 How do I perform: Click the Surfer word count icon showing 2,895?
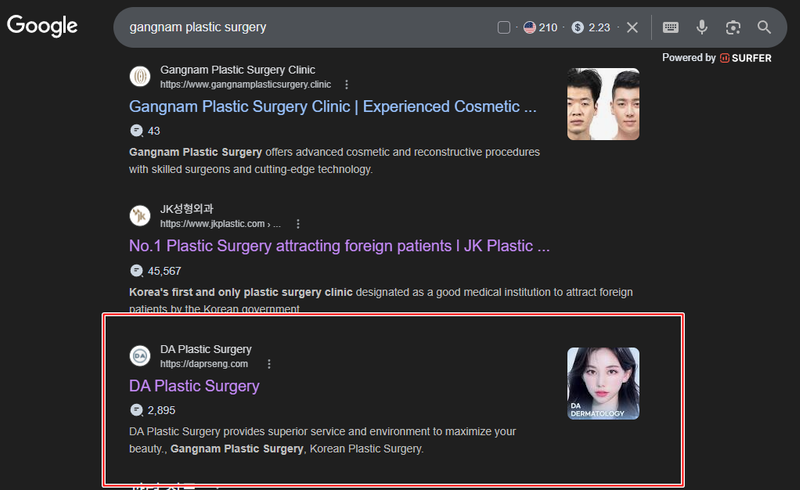tap(137, 410)
